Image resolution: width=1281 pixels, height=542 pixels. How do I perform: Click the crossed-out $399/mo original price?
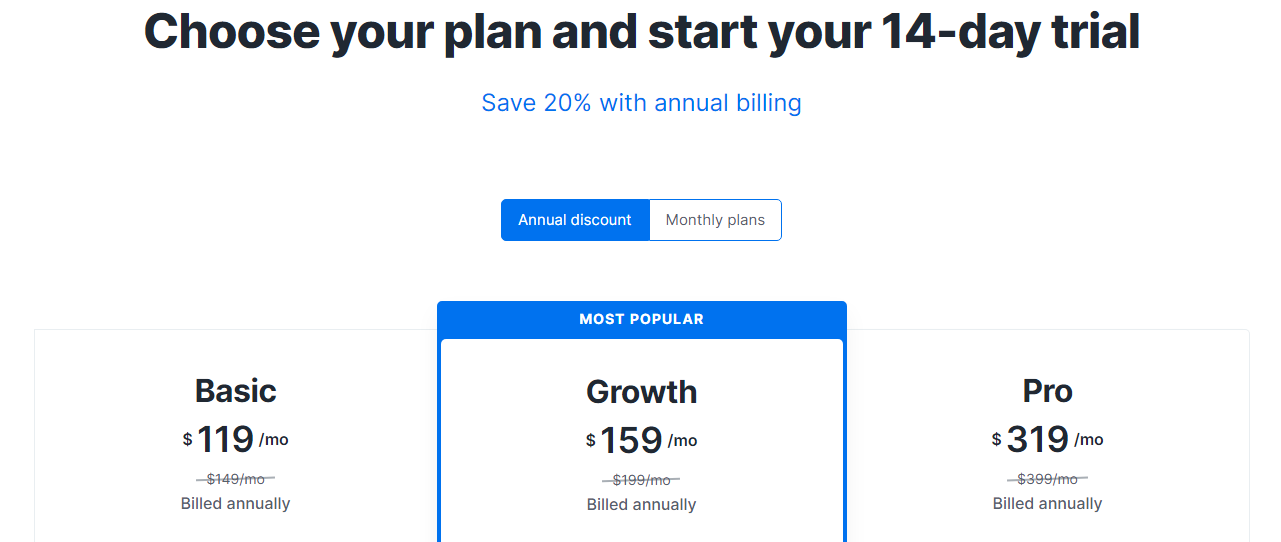pos(1047,479)
